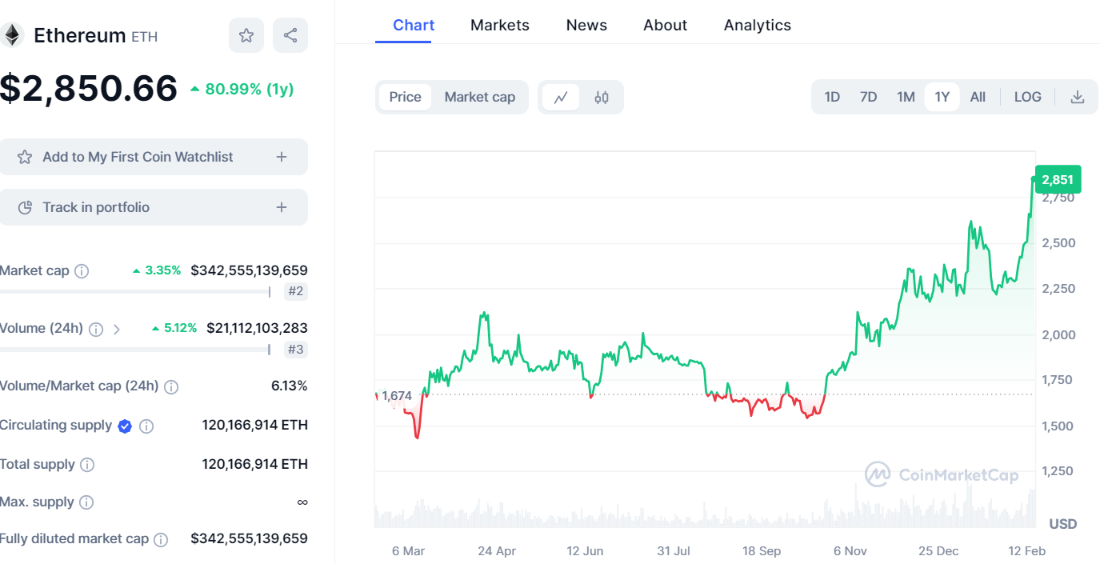1100x564 pixels.
Task: Click the info icon beside Market cap
Action: (82, 271)
